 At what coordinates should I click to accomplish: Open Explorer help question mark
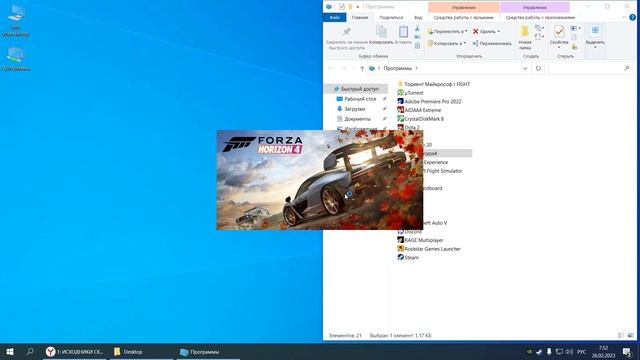click(632, 17)
